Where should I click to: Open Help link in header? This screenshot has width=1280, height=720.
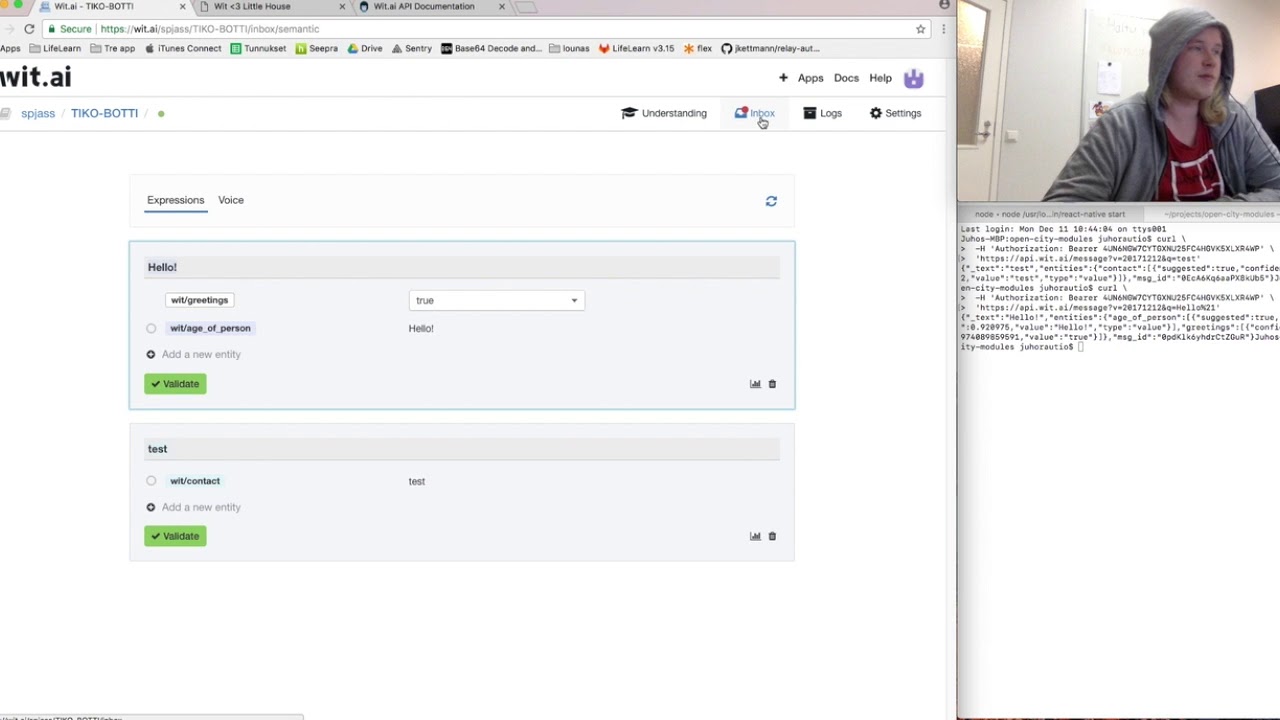tap(880, 78)
